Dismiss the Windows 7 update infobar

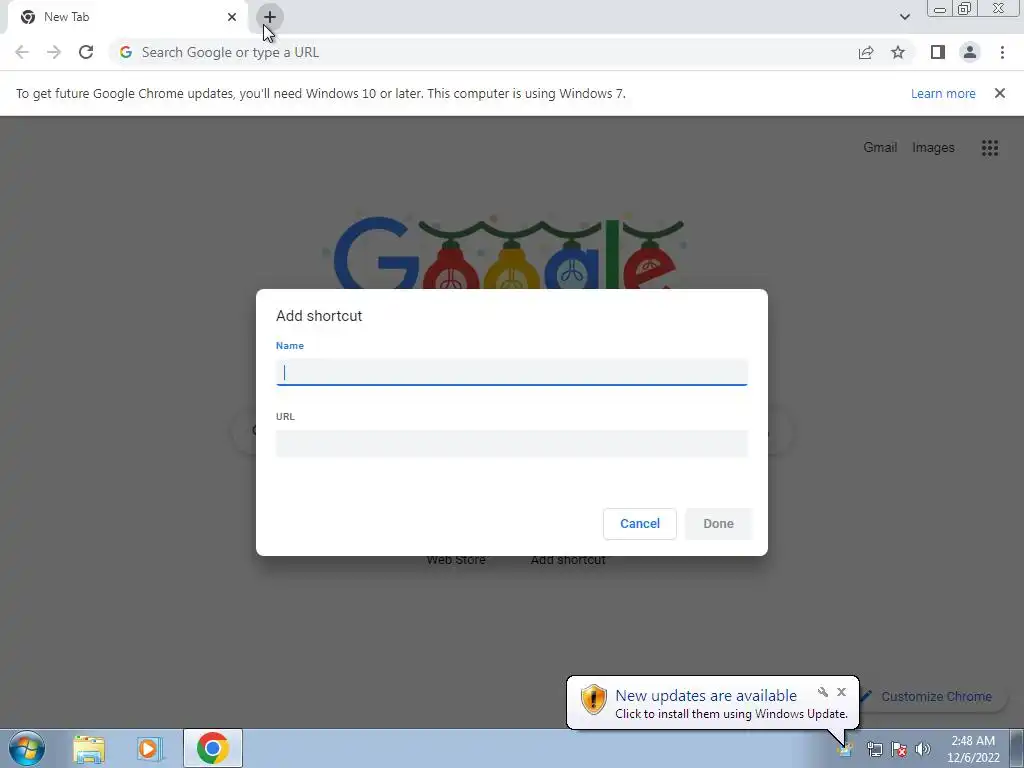(x=1000, y=93)
